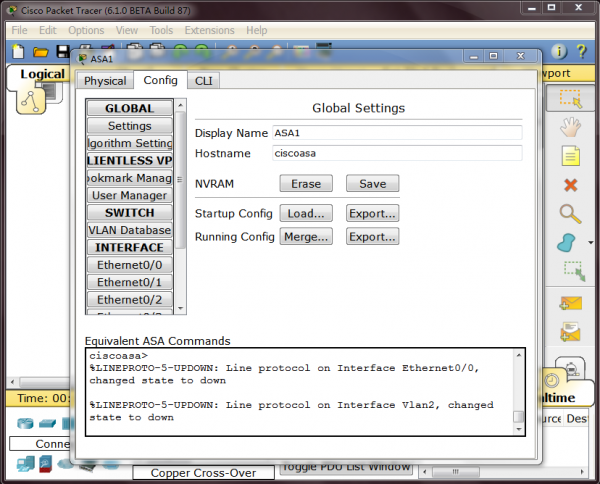Click ASA commands box scroll up arrow
600x484 pixels.
(518, 355)
